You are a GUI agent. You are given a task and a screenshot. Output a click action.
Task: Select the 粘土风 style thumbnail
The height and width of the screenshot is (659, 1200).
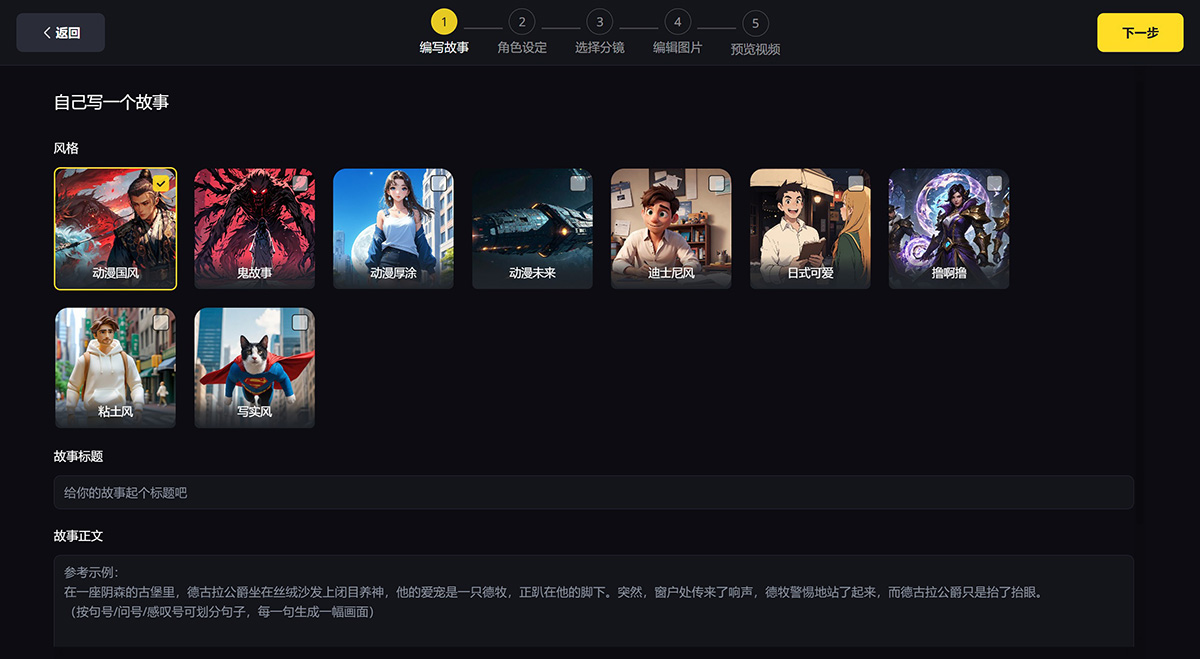116,368
